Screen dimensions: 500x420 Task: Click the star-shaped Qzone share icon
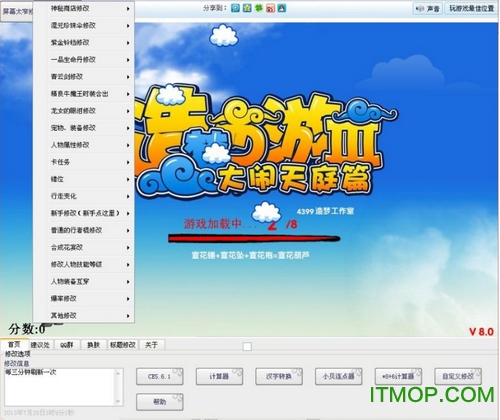click(247, 8)
